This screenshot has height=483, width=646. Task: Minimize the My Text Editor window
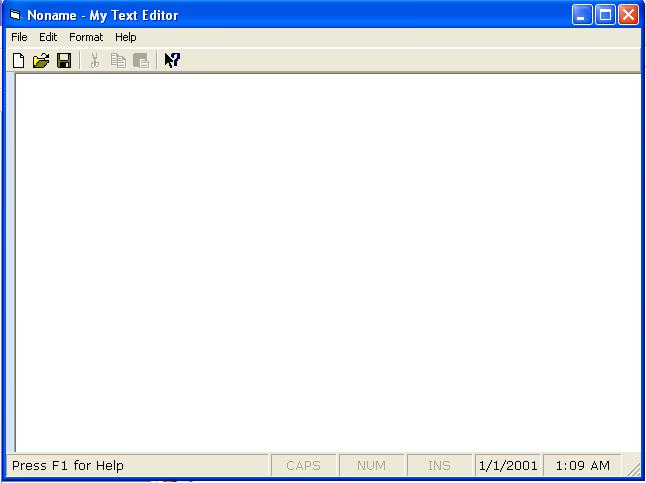tap(582, 15)
